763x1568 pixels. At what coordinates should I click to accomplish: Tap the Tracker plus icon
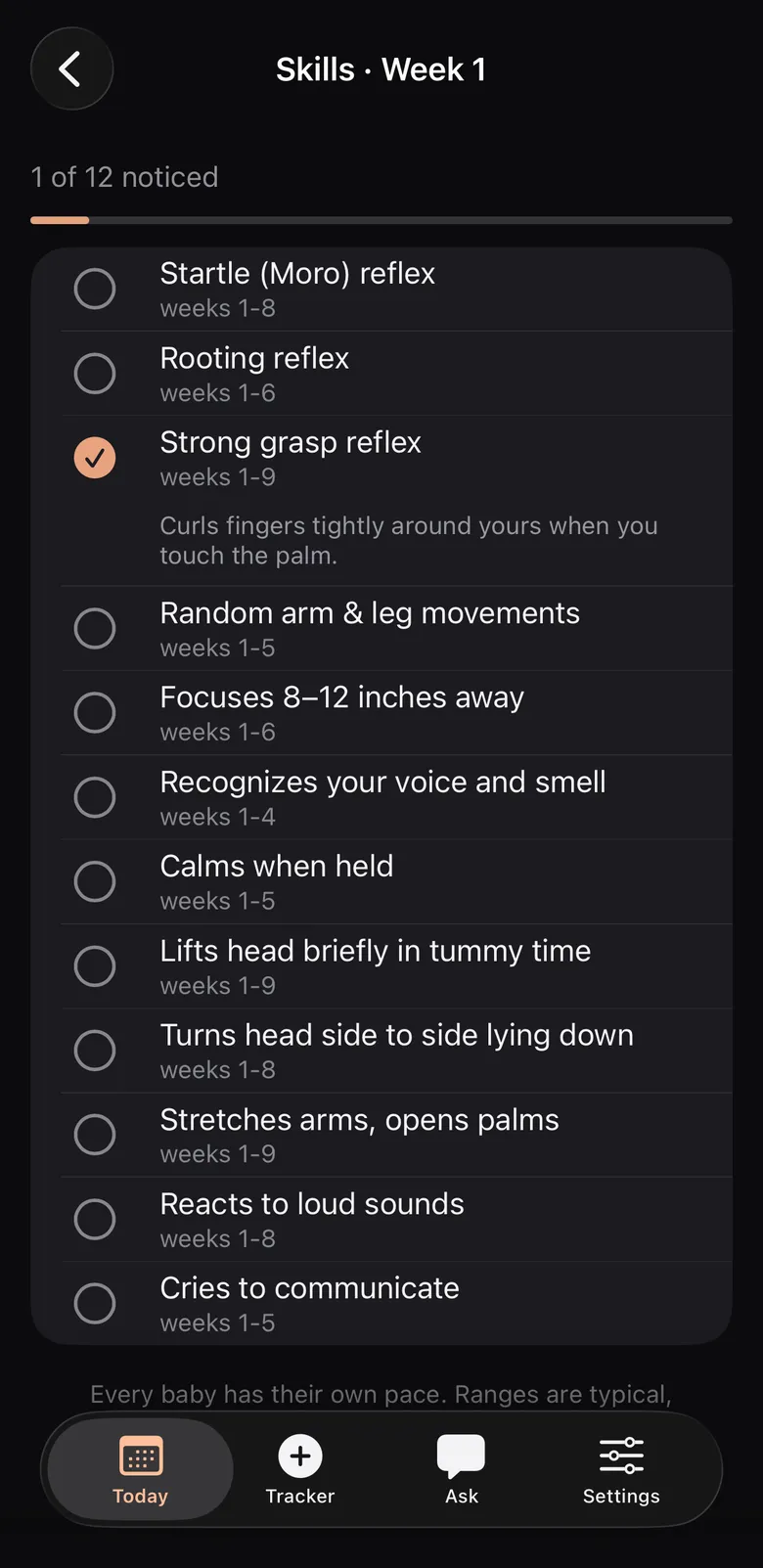coord(300,1456)
